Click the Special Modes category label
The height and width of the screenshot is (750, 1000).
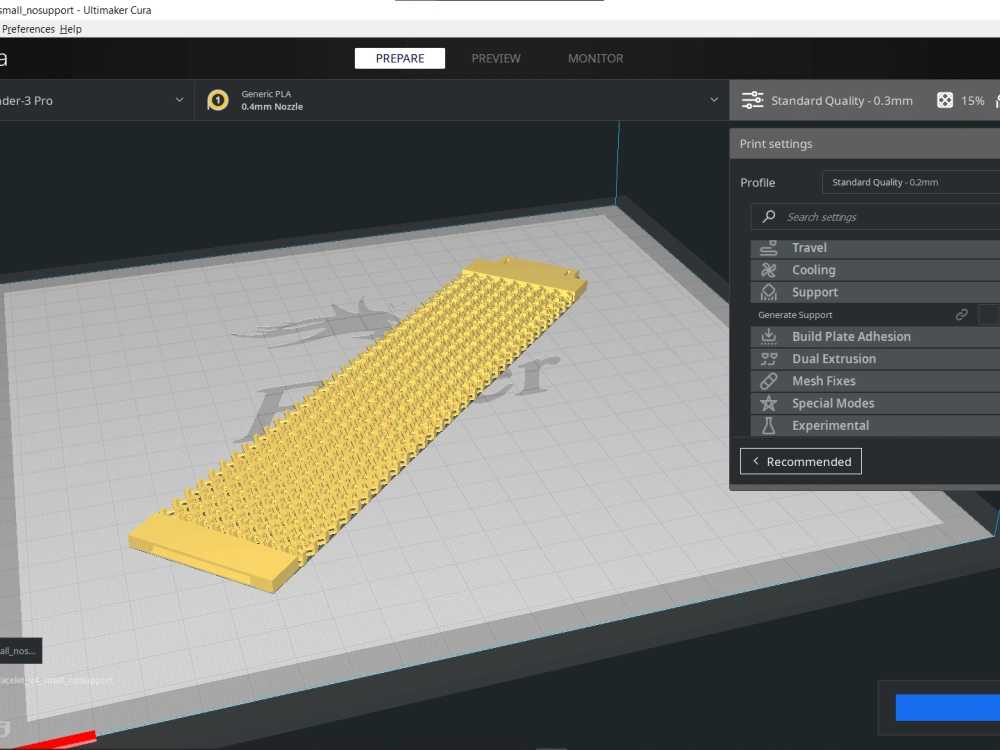833,403
